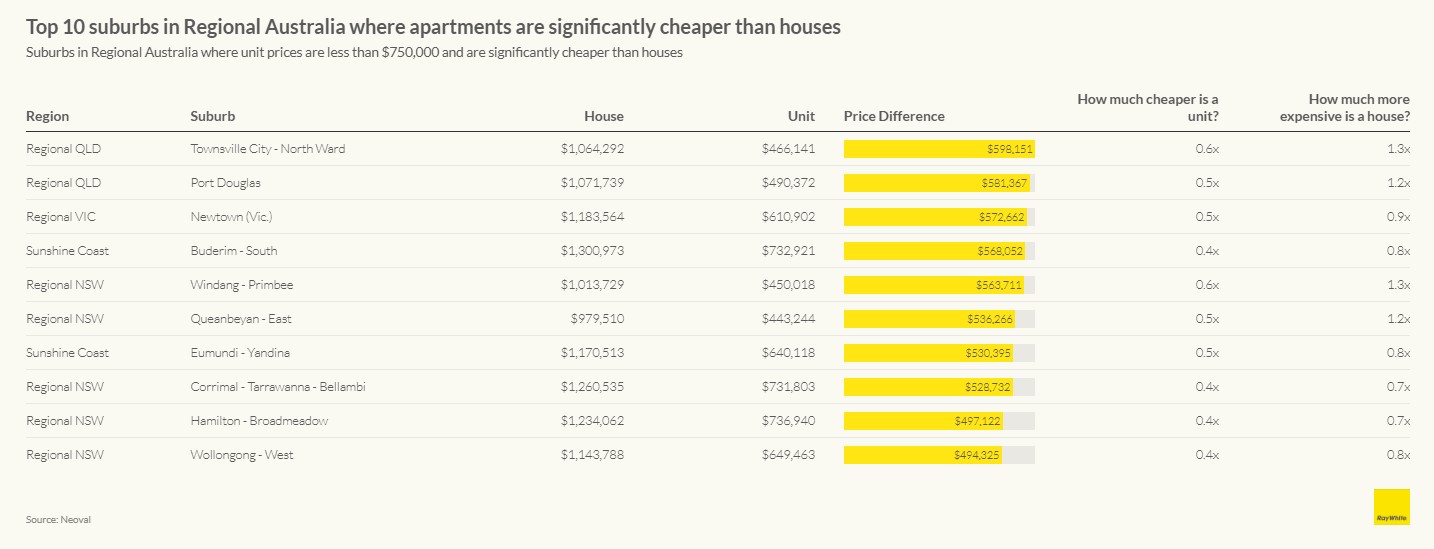Click the $494,325 price difference bar
Screen dimensions: 1434x549
[x=922, y=455]
